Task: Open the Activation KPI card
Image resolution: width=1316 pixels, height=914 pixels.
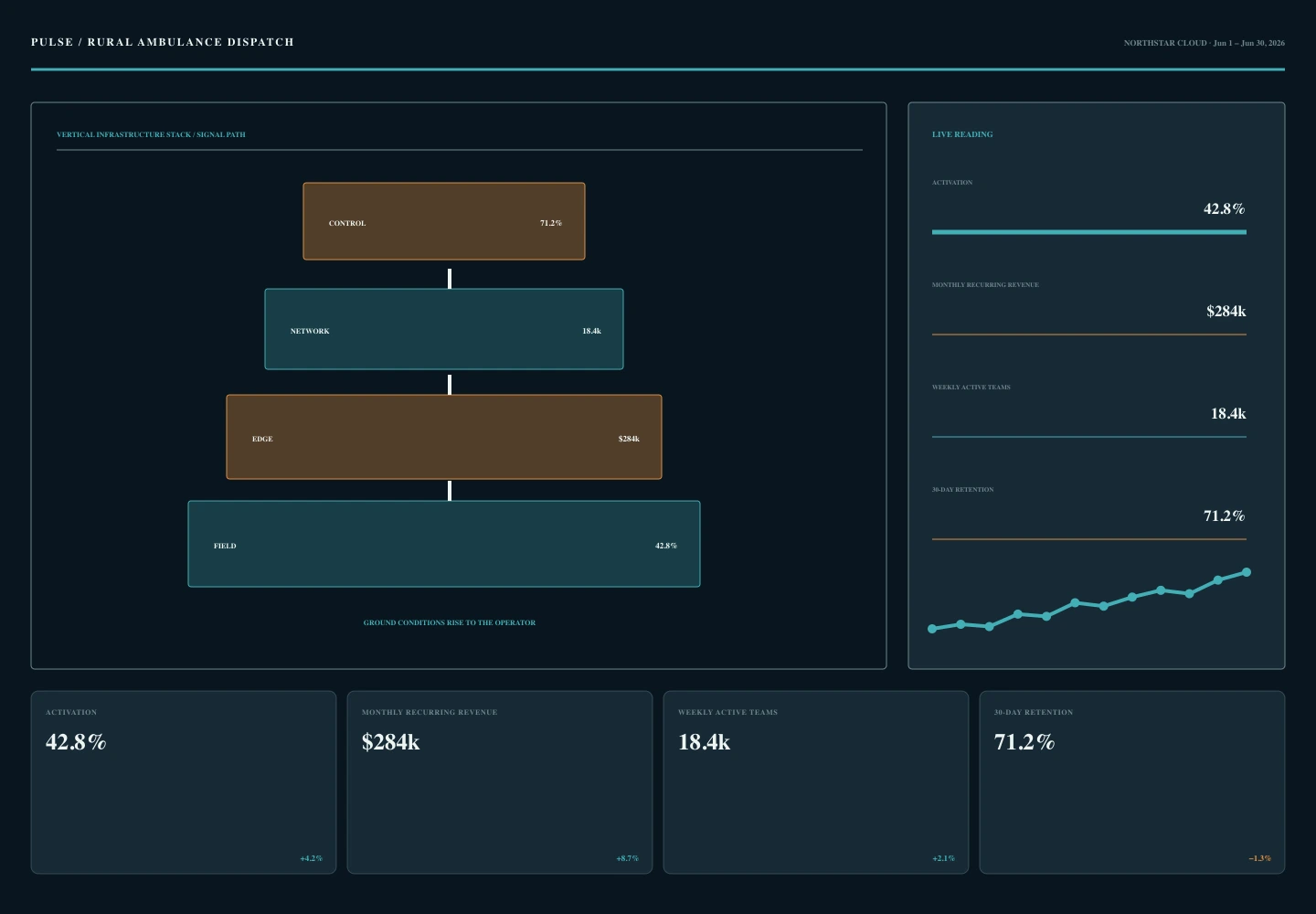Action: coord(184,782)
